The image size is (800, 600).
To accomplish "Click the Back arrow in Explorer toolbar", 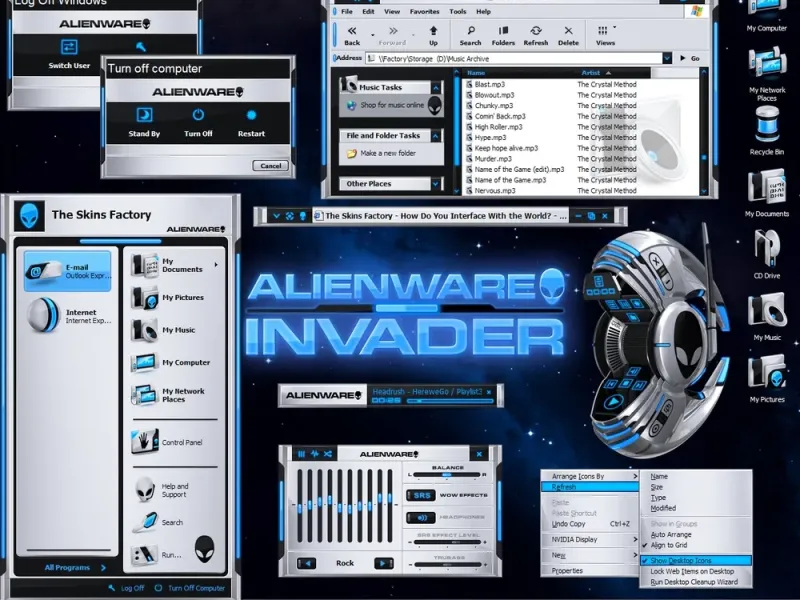I will [352, 31].
